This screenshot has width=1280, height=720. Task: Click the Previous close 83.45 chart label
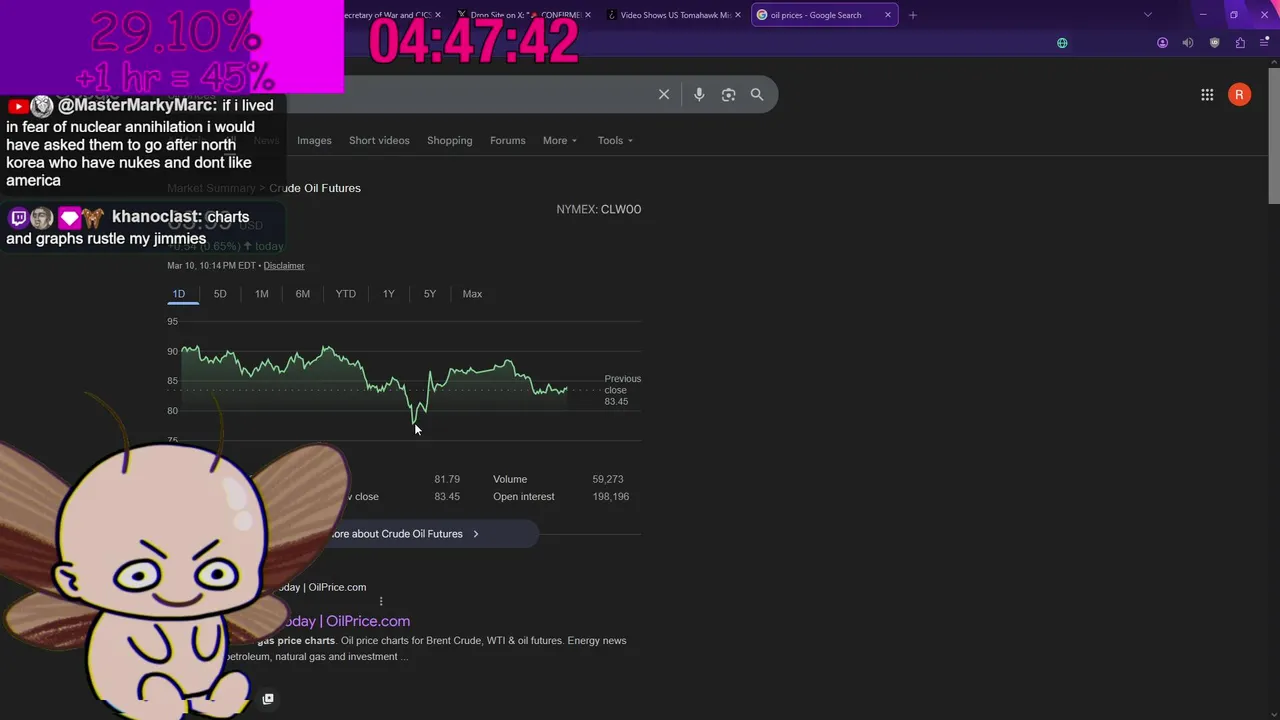click(x=622, y=390)
